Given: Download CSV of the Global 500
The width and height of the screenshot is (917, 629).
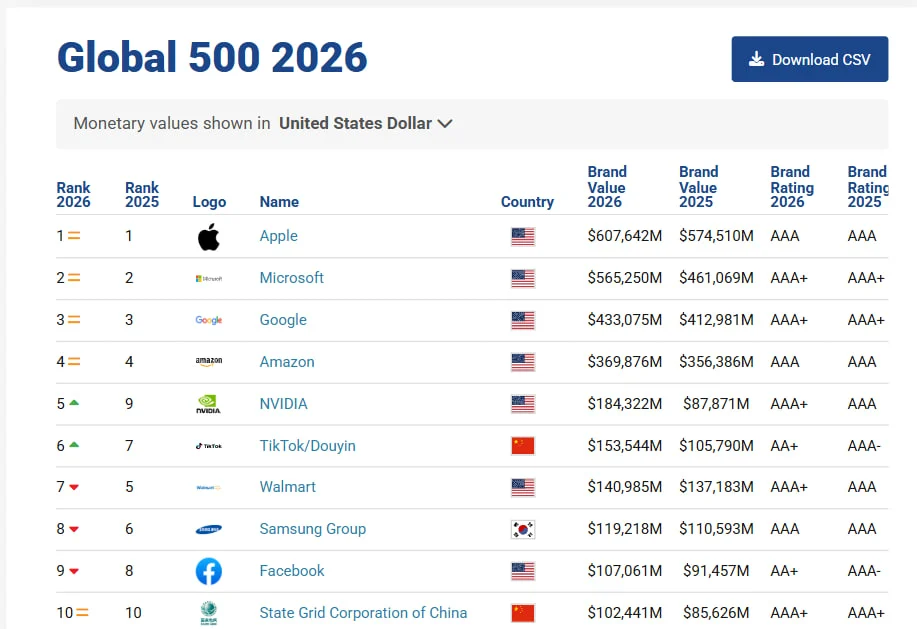Looking at the screenshot, I should point(809,60).
